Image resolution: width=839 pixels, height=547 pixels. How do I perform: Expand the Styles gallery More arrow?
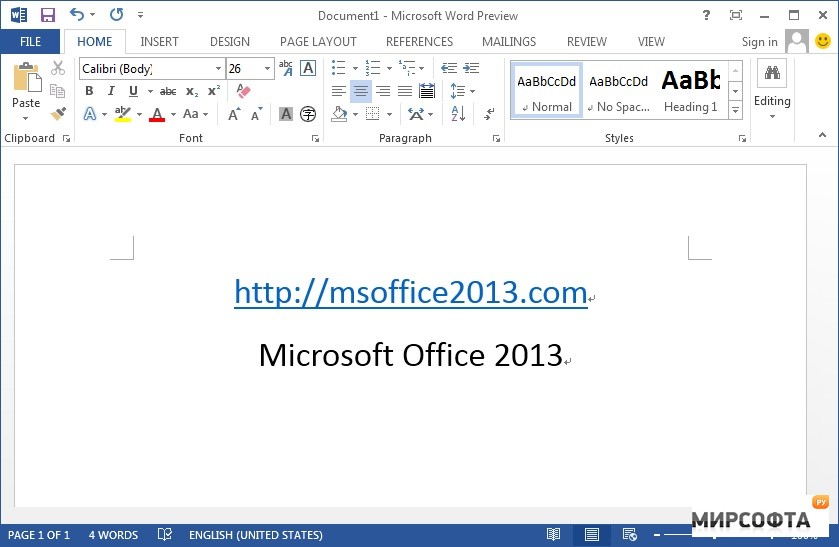[x=736, y=110]
